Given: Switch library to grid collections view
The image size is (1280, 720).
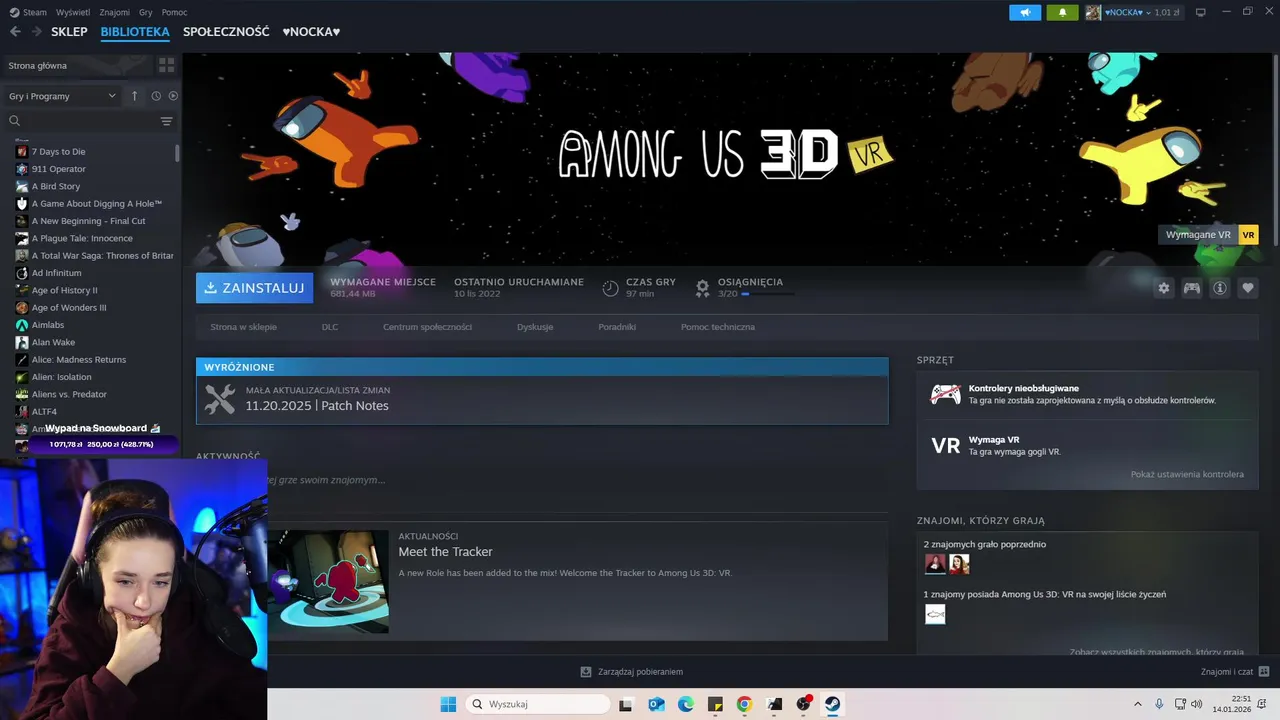Looking at the screenshot, I should click(x=166, y=65).
